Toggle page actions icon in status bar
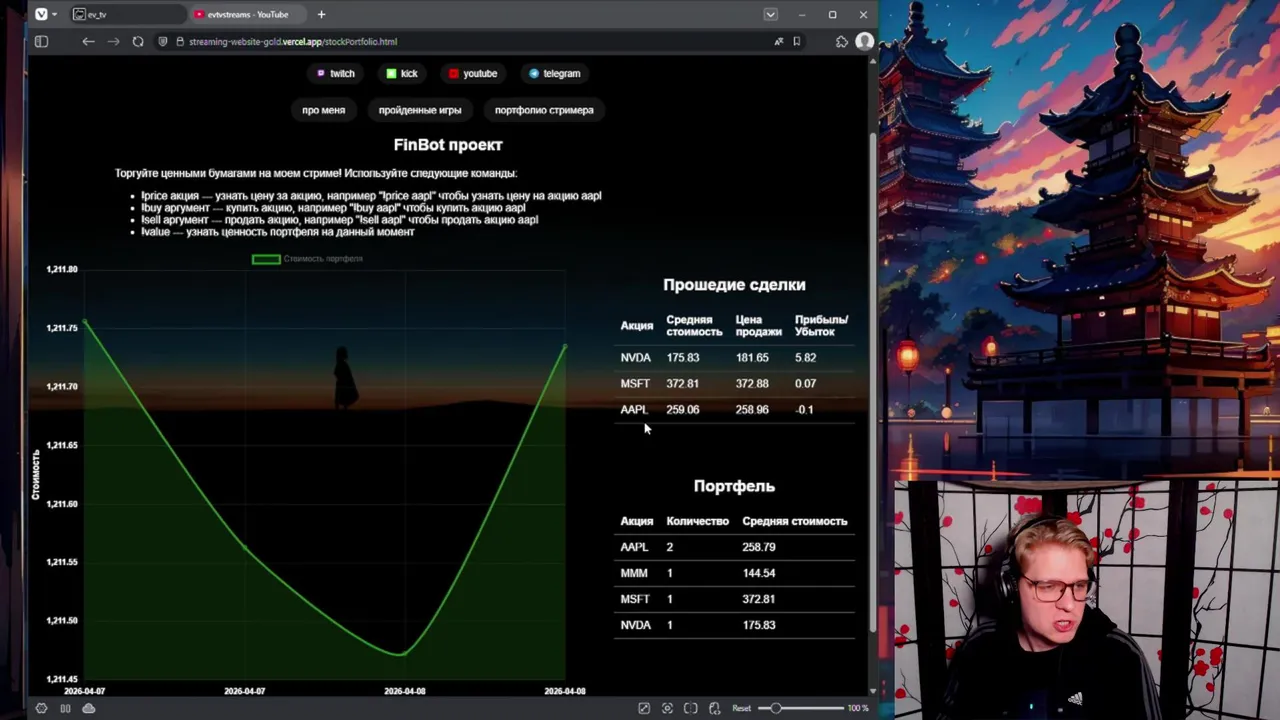The image size is (1280, 720). click(714, 708)
